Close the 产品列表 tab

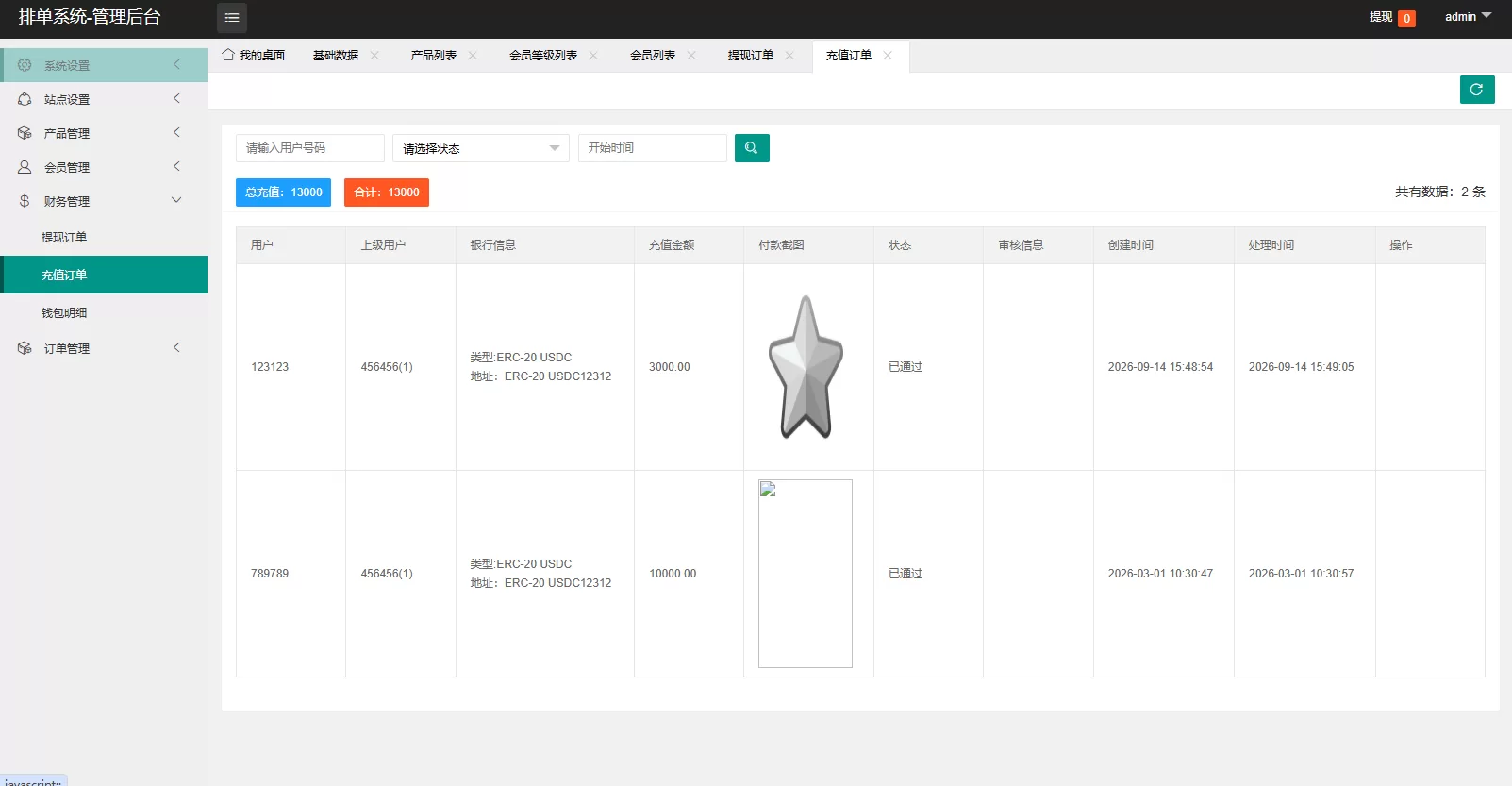coord(473,56)
